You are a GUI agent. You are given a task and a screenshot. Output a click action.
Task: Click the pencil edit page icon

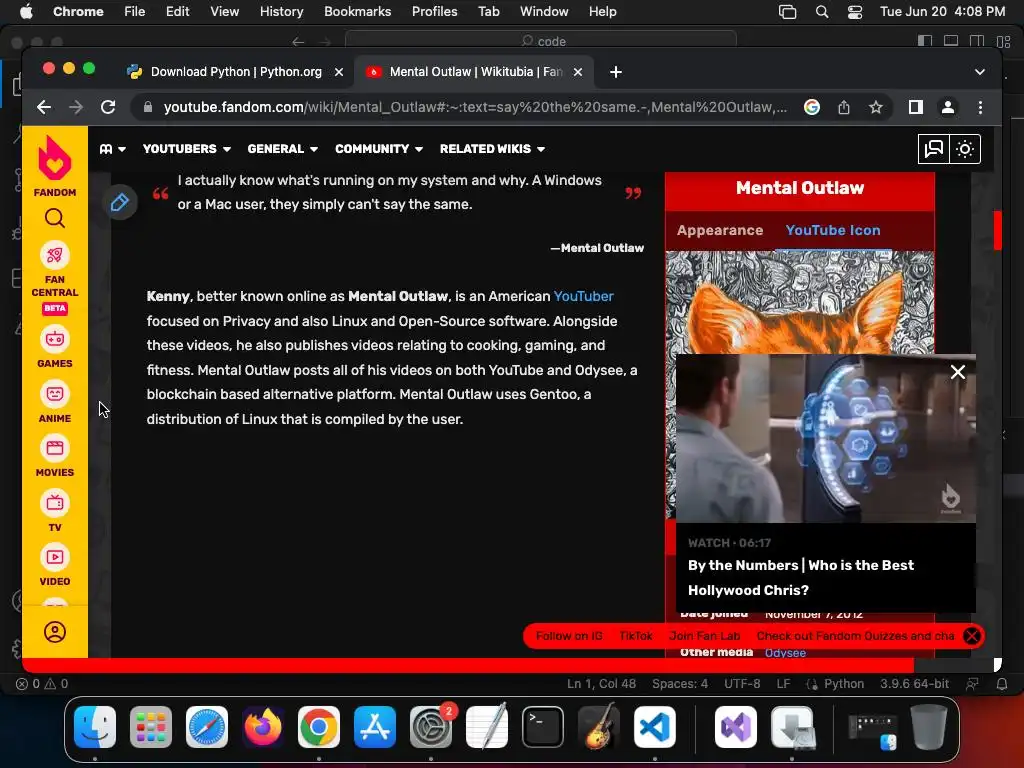120,202
